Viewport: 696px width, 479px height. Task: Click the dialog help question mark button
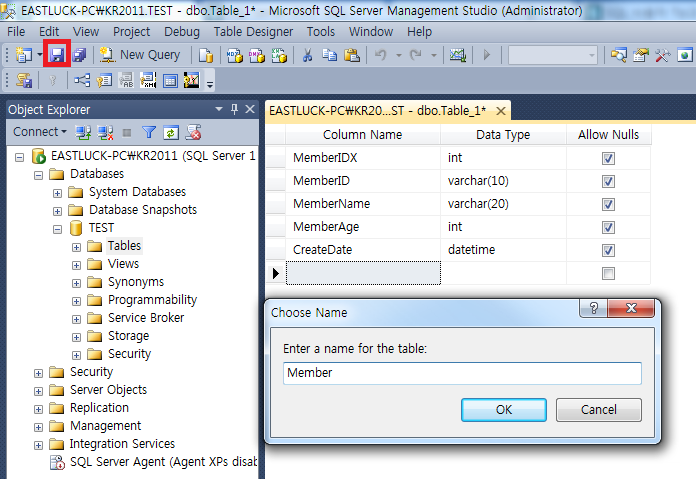(593, 308)
